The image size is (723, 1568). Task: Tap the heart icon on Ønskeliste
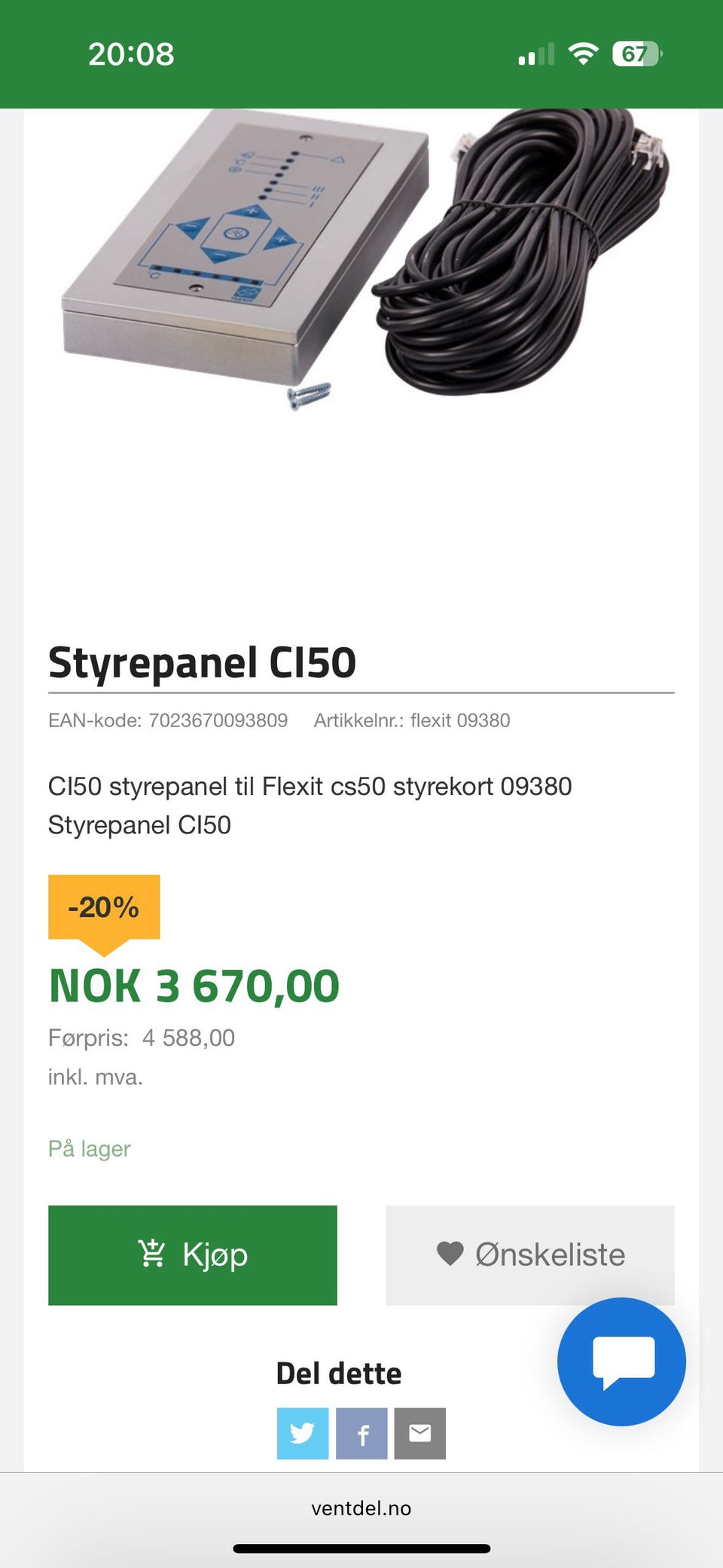coord(450,1254)
